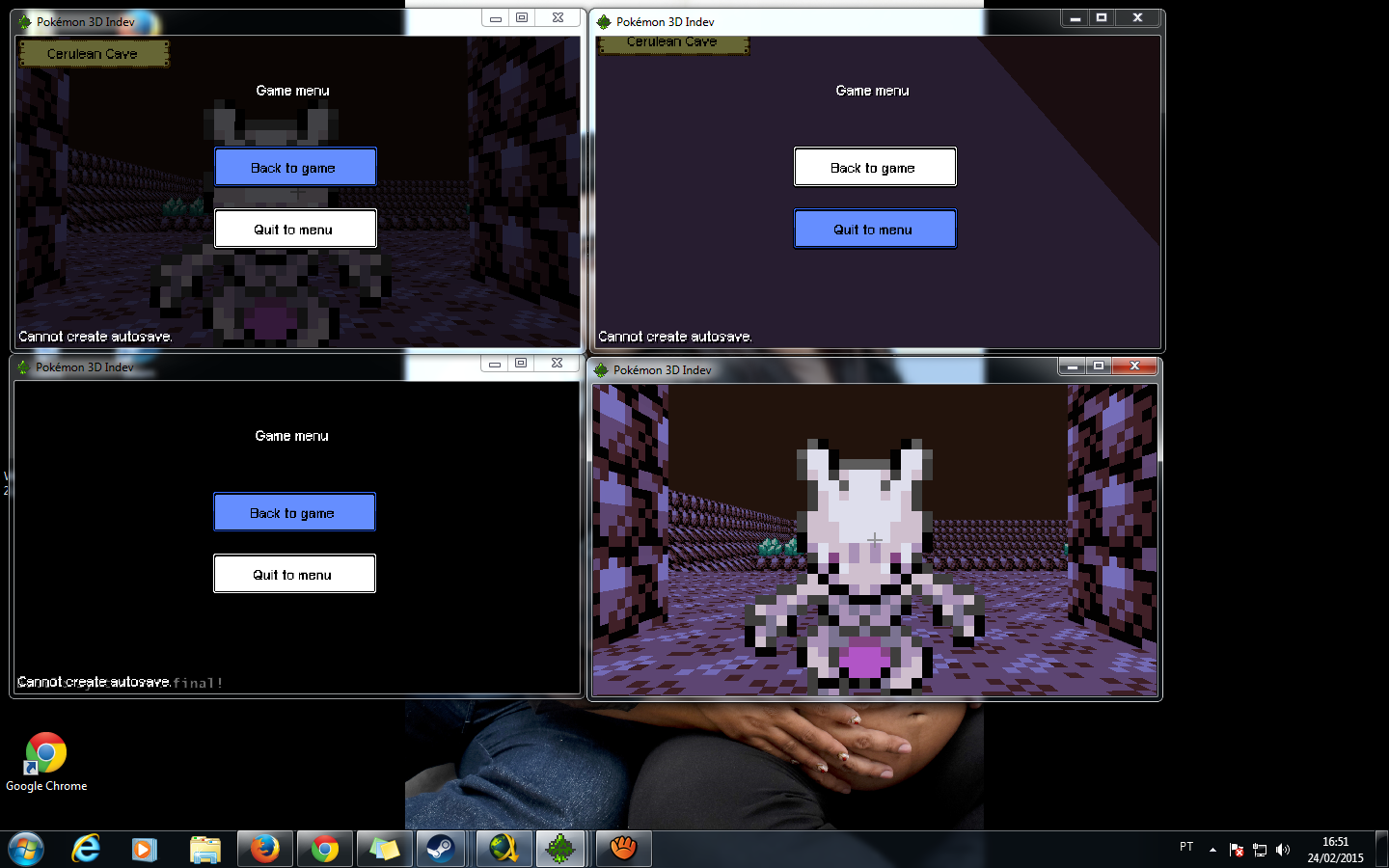Open network status tray icon
This screenshot has width=1389, height=868.
[1260, 850]
